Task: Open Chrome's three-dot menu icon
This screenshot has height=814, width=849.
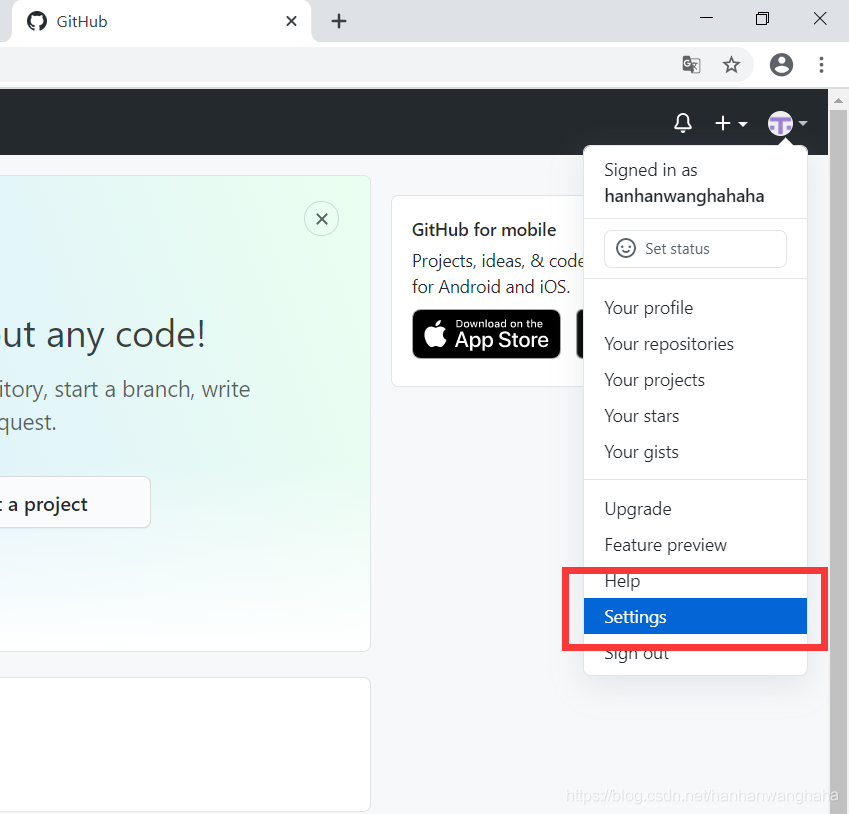Action: click(821, 64)
